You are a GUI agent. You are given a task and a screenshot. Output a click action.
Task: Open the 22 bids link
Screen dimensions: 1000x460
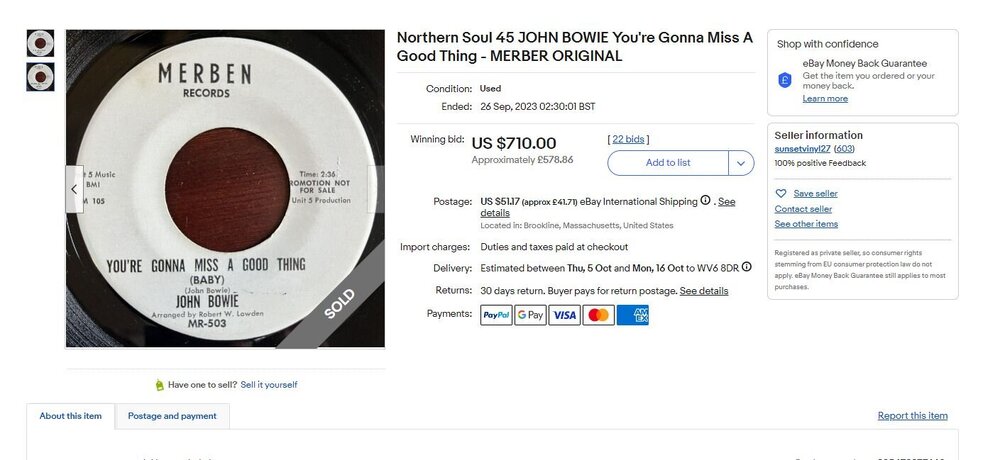tap(628, 139)
